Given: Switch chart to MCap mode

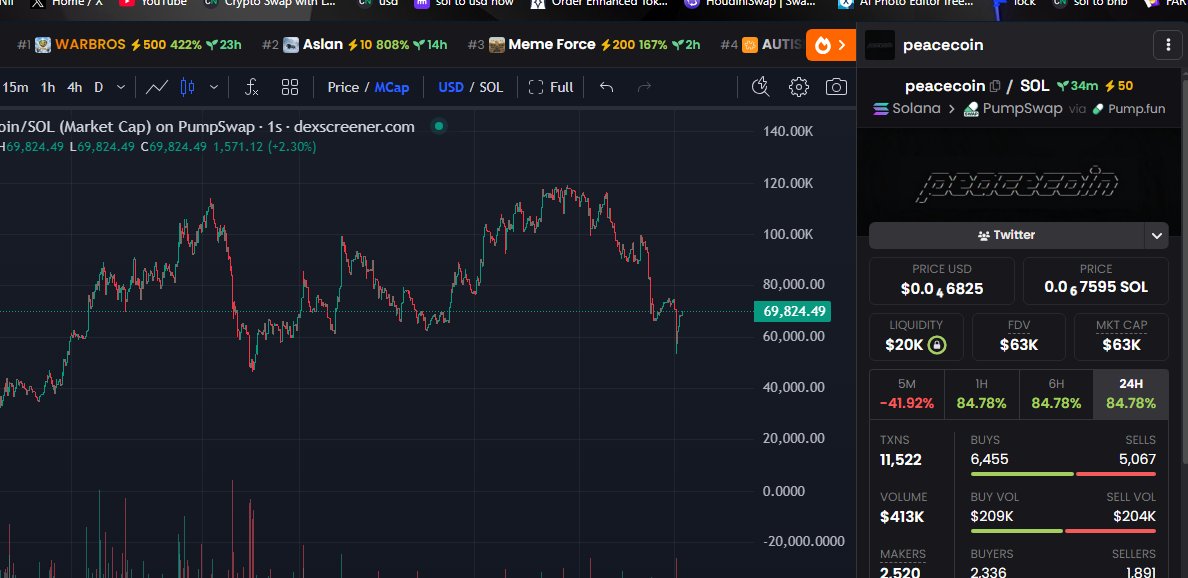Looking at the screenshot, I should 392,87.
